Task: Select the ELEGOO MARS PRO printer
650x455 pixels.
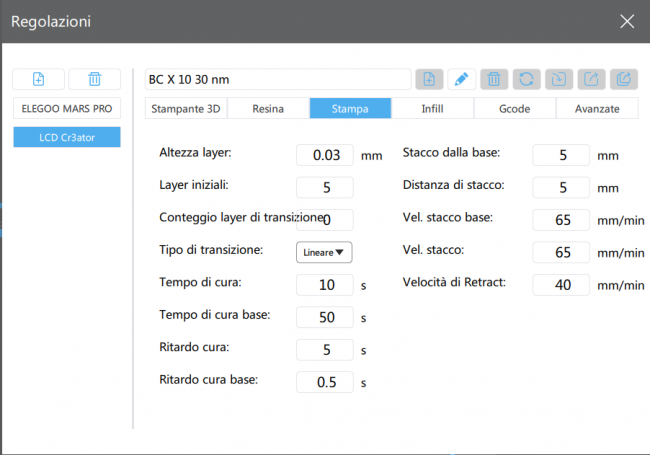Action: (x=67, y=108)
